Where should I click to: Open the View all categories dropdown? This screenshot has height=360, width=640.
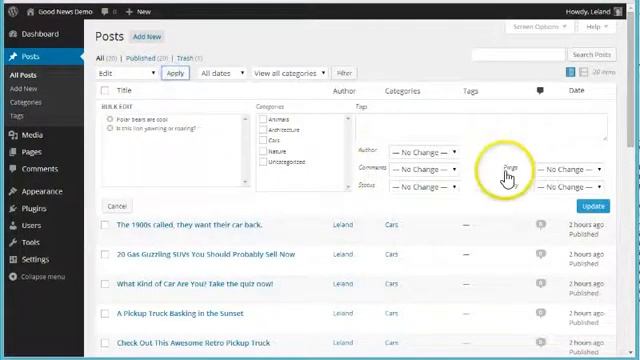pos(289,73)
